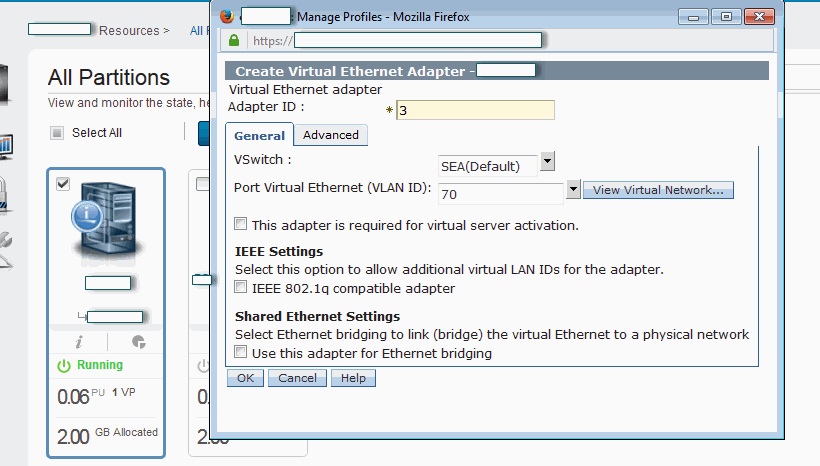Open the monitor chart sidebar icon
820x466 pixels.
[x=5, y=143]
